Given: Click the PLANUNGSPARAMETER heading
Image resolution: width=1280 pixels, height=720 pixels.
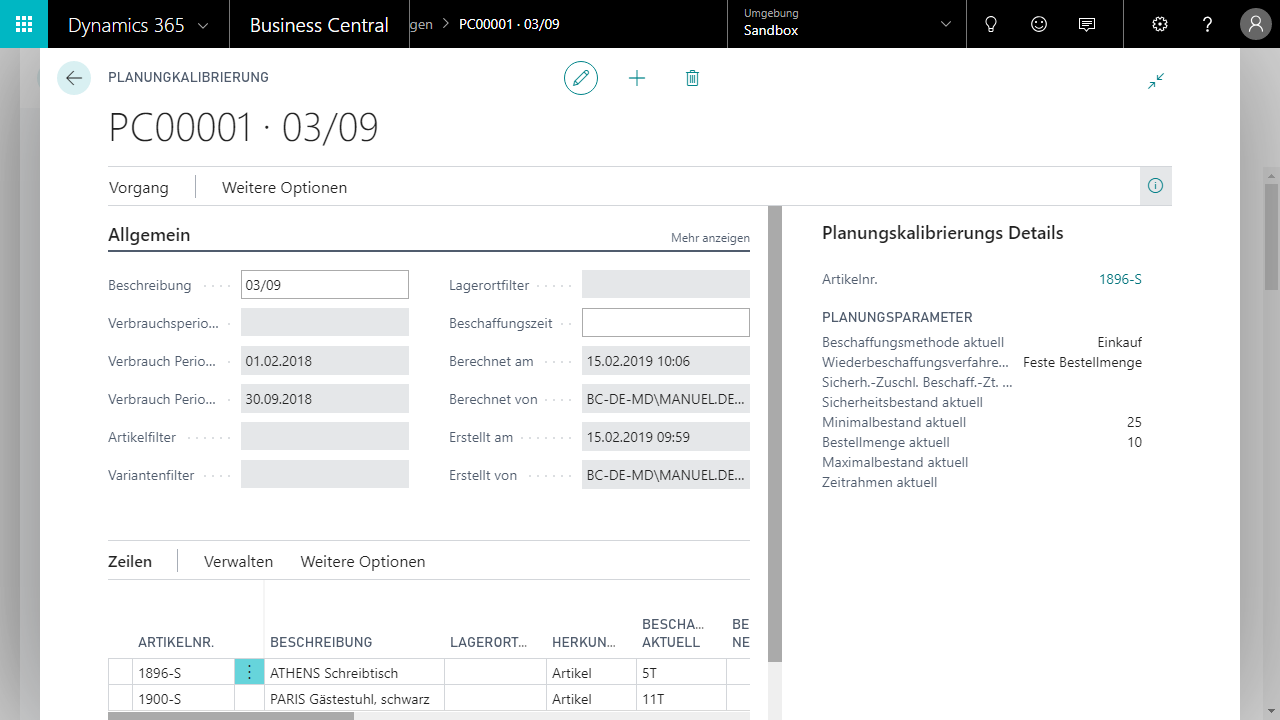Looking at the screenshot, I should click(897, 317).
